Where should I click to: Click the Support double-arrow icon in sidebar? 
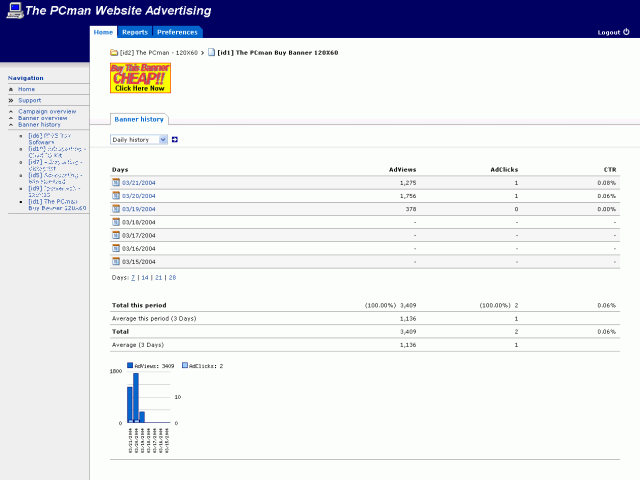point(11,100)
